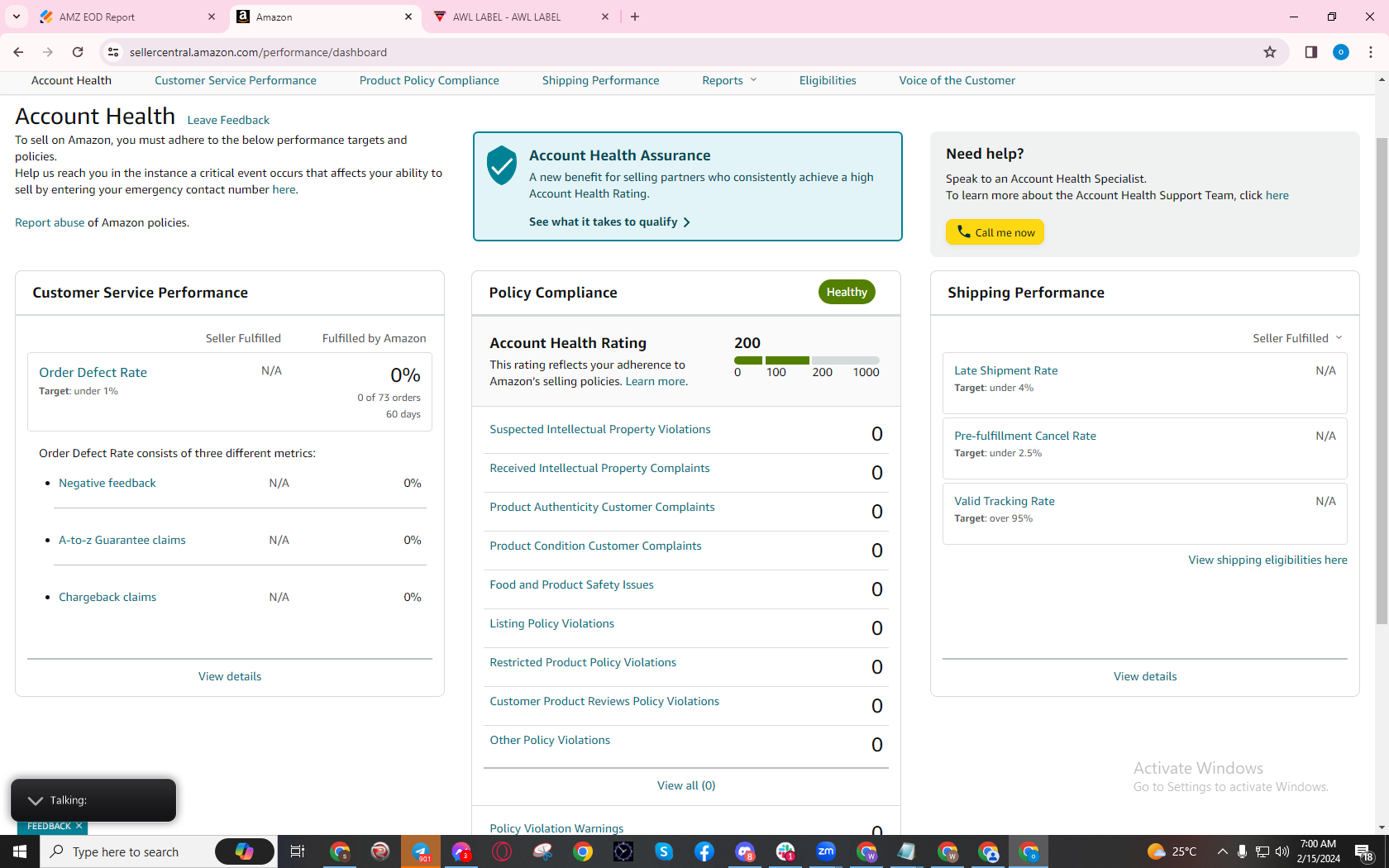Expand the Reports dropdown menu
Screen dimensions: 1389x868
click(x=729, y=80)
